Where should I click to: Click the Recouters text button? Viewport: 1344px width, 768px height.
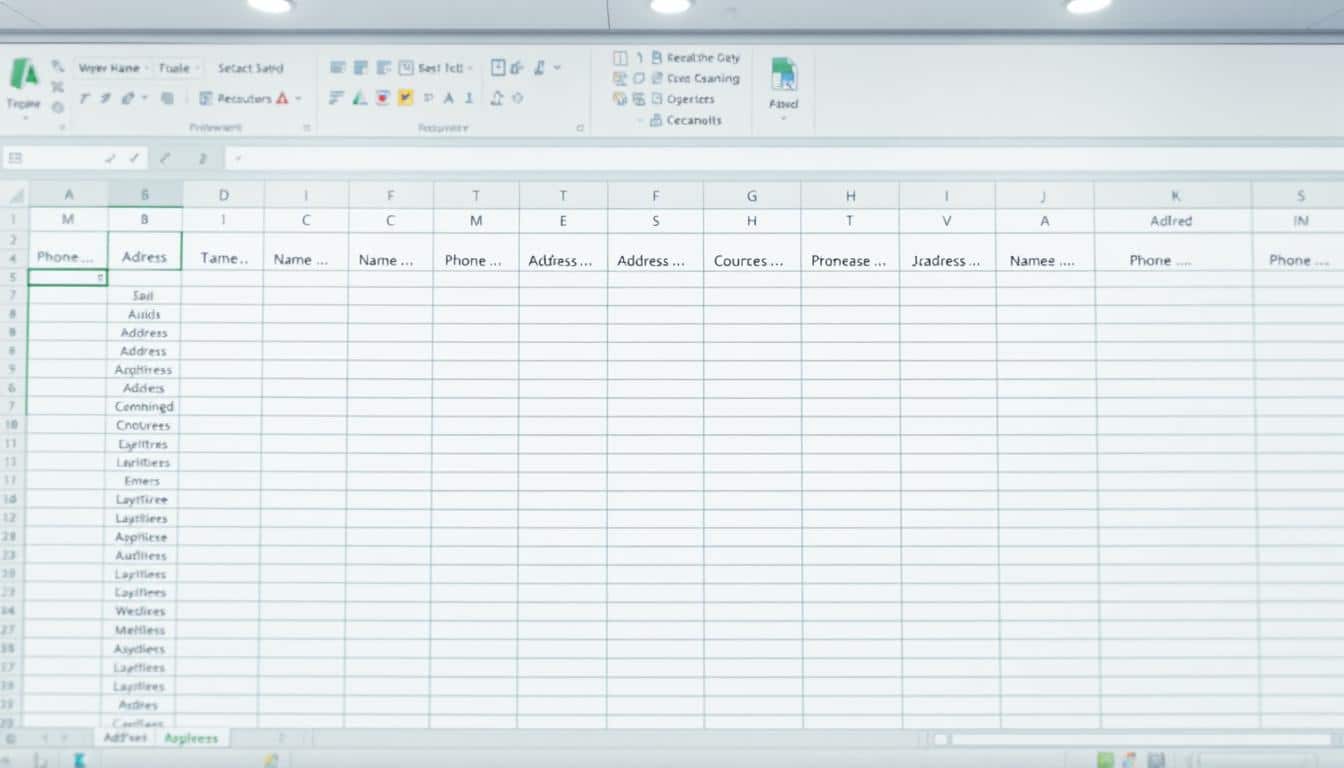244,99
